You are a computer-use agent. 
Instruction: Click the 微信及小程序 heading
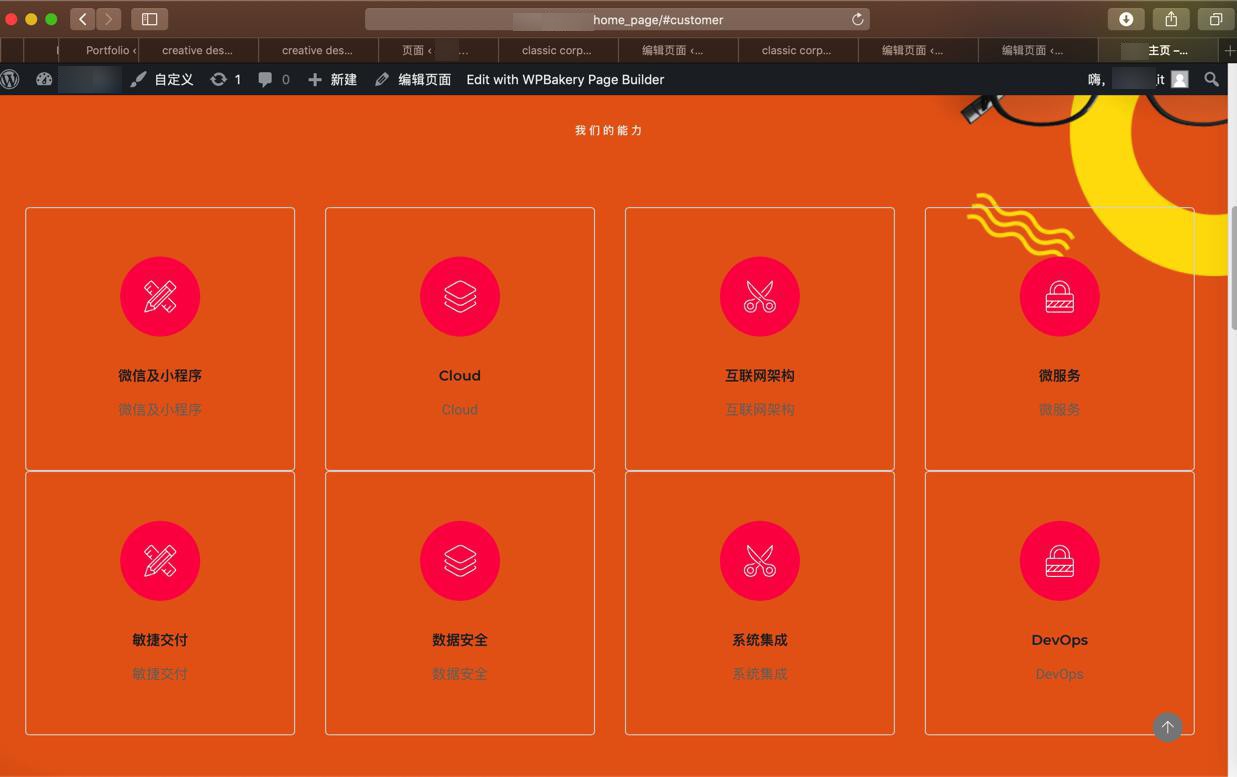click(160, 376)
